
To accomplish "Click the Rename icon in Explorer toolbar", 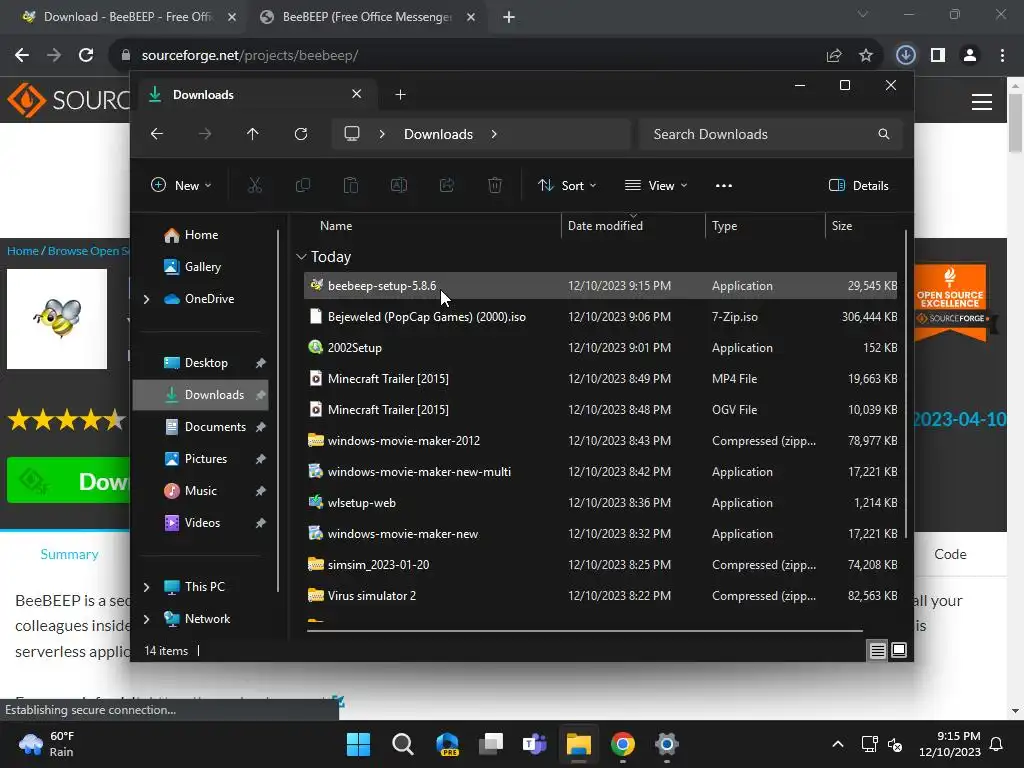I will pos(398,185).
